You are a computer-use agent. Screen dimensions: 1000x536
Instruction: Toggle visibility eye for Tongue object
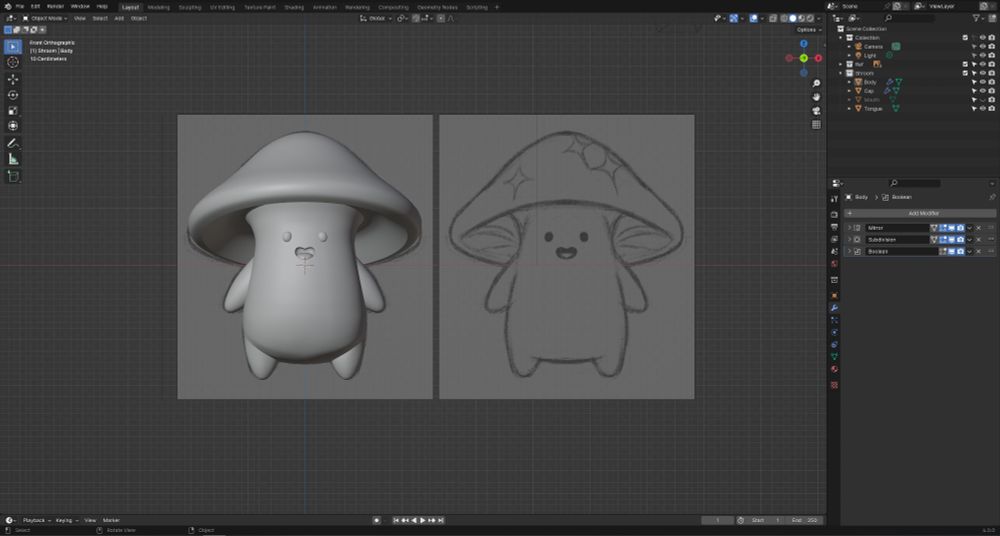[x=982, y=108]
